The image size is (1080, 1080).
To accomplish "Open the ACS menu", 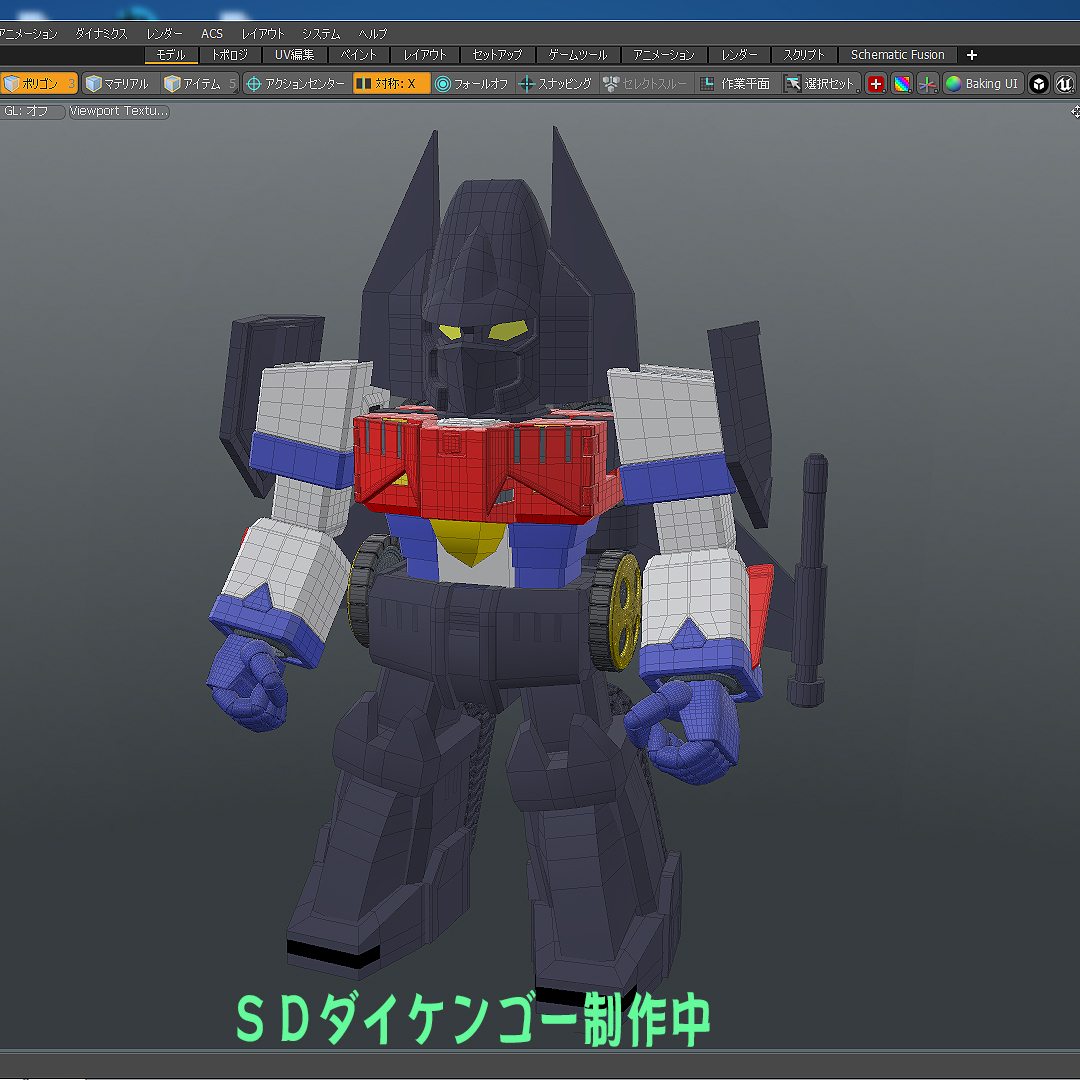I will (x=211, y=33).
